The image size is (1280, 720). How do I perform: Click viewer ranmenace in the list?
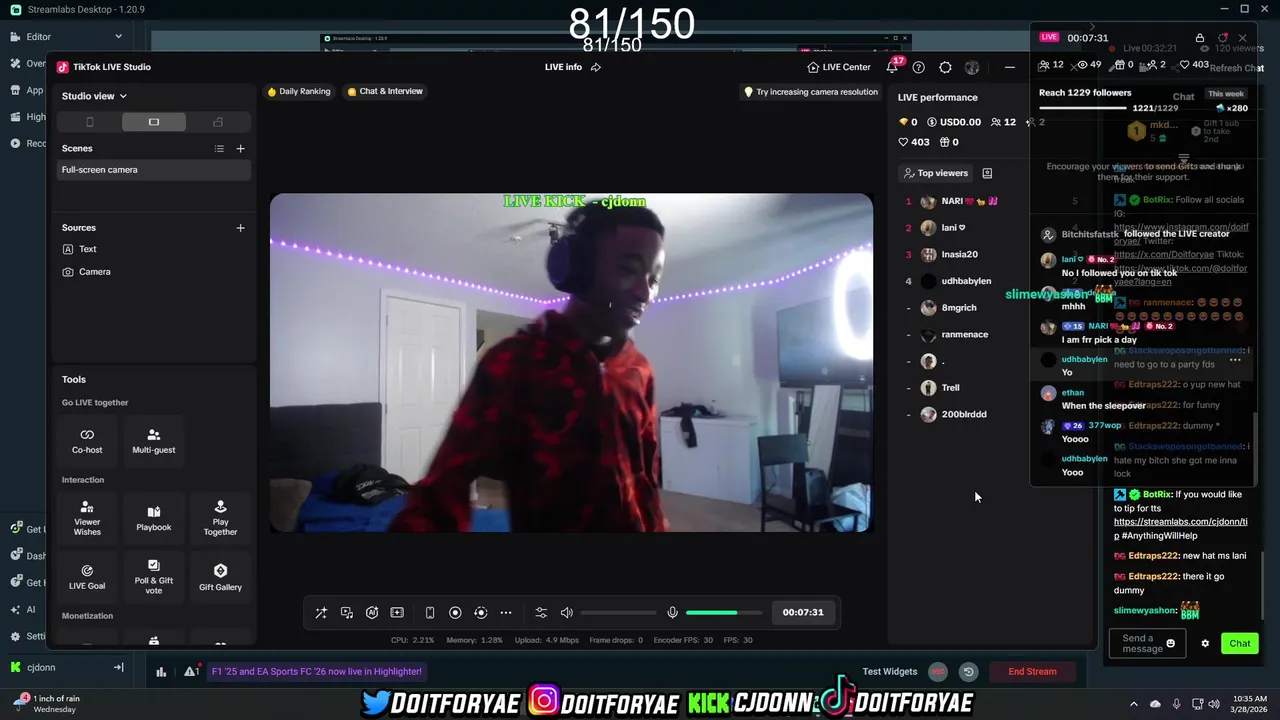click(964, 335)
